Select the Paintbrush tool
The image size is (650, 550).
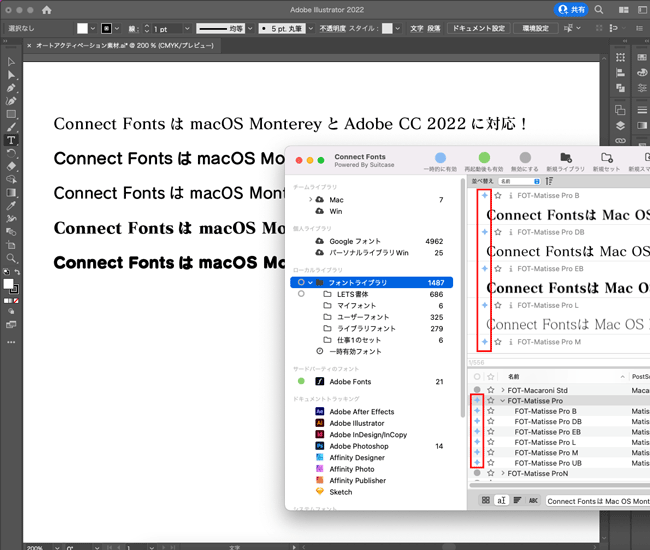11,127
